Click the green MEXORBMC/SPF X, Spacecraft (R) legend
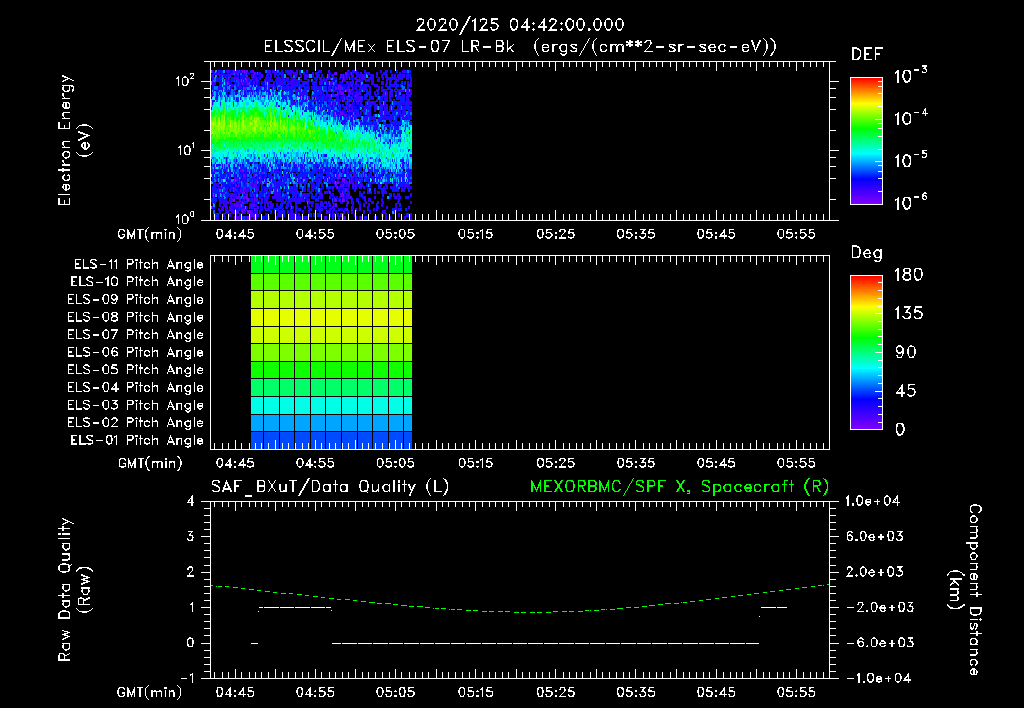This screenshot has width=1024, height=708. pyautogui.click(x=680, y=487)
